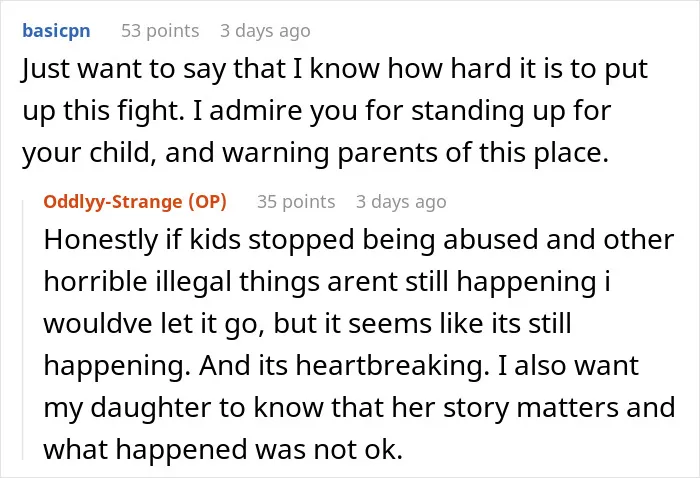Screen dimensions: 700x478
Task: Click the final line "what happened was not ok."
Action: coord(223,449)
